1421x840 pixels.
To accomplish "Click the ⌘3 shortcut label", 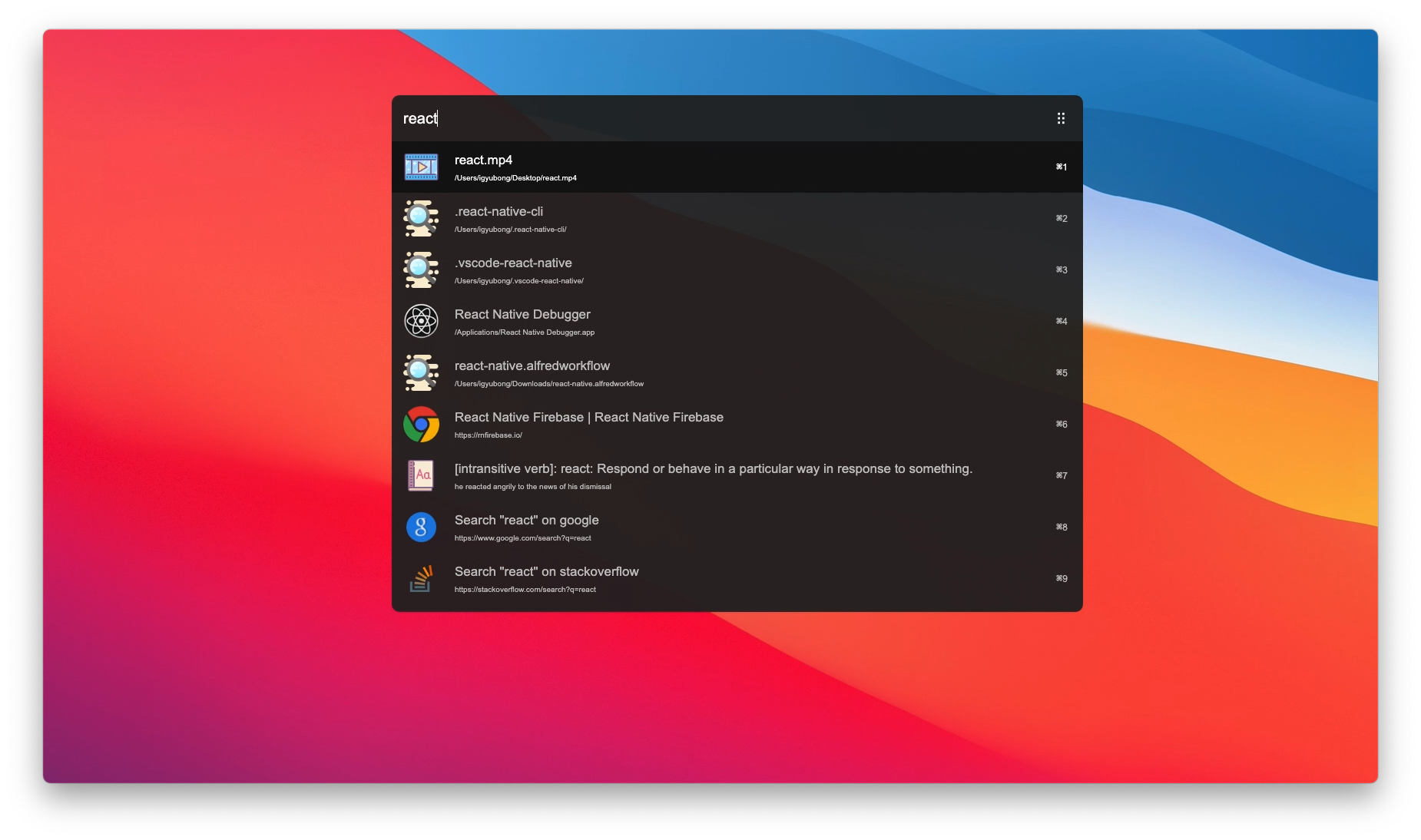I will tap(1062, 270).
